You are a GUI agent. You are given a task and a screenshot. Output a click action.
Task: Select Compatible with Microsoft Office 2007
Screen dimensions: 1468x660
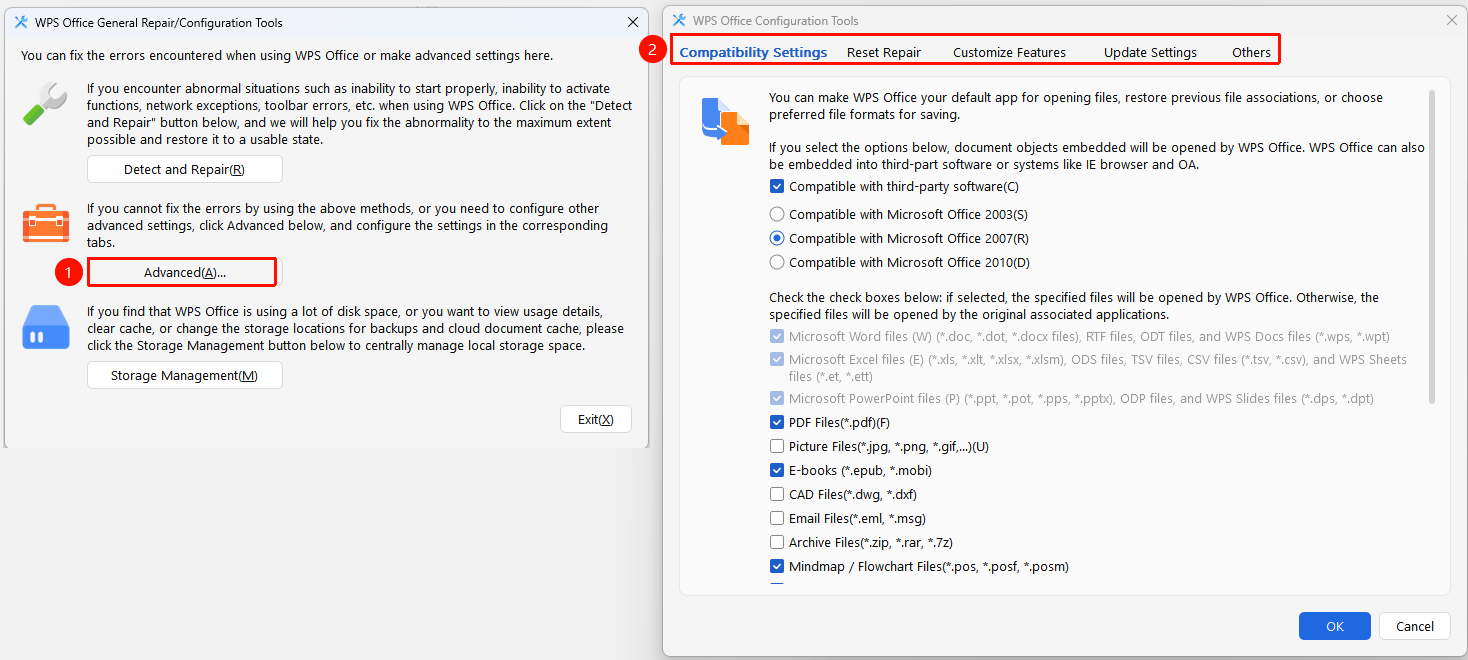[x=777, y=238]
